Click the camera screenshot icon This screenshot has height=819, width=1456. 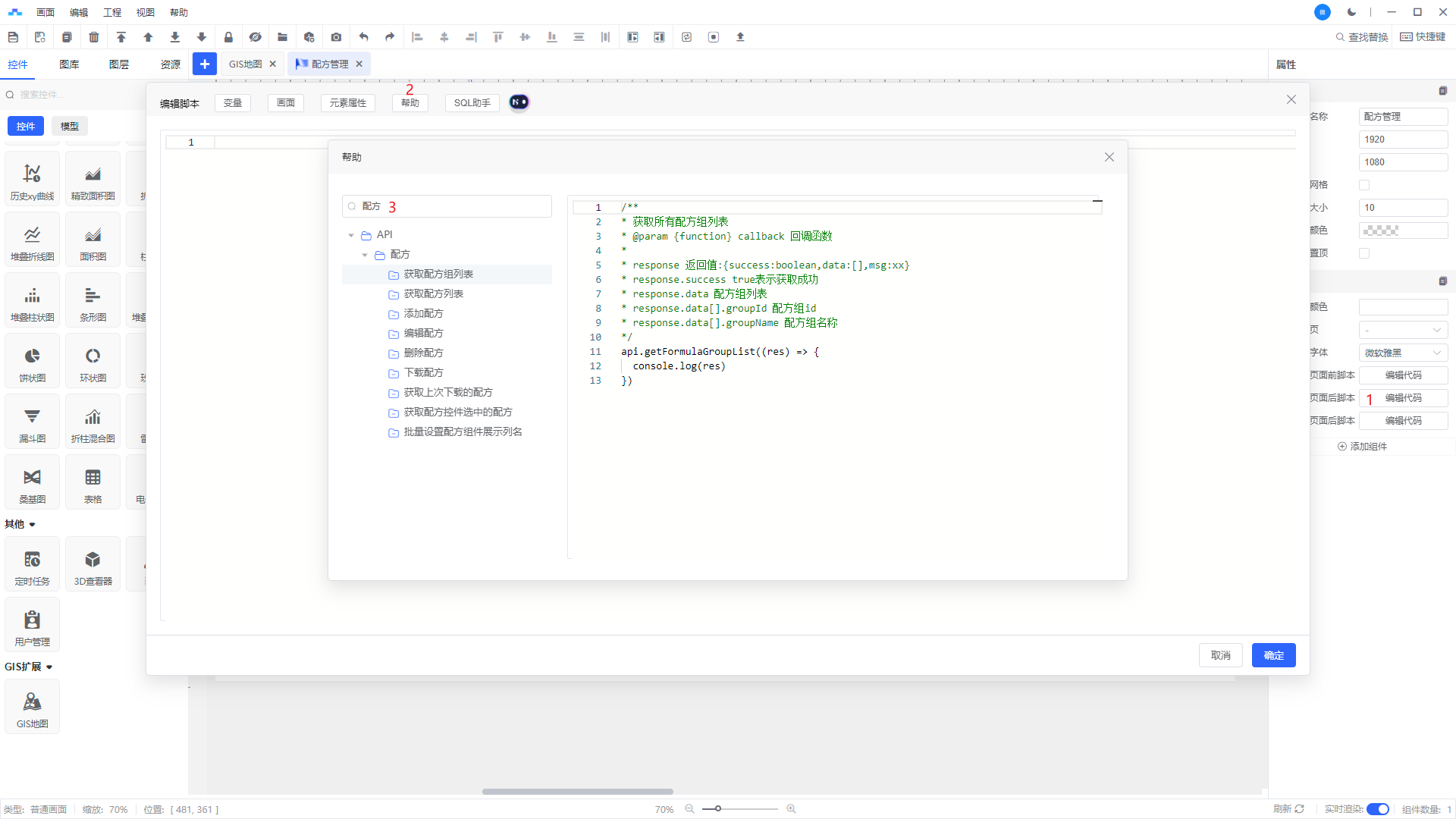pos(336,37)
